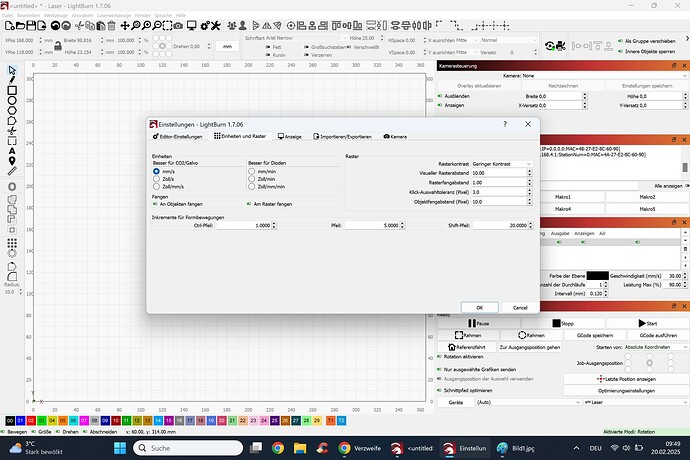This screenshot has height=460, width=690.
Task: Click the Group objects icon
Action: point(232,26)
